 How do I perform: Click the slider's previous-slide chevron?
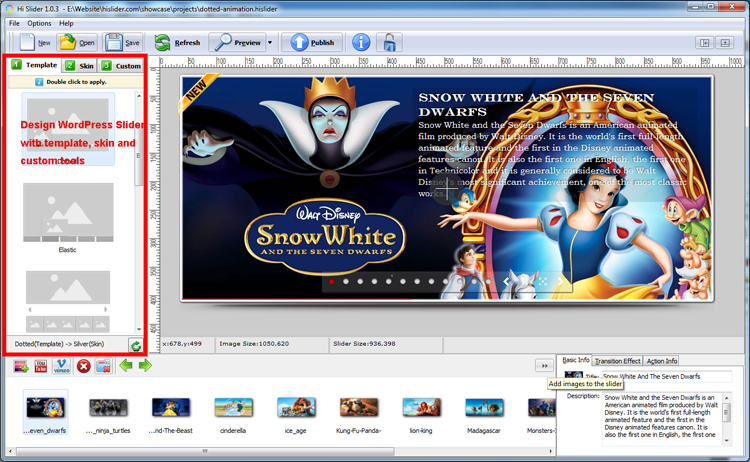coord(506,282)
